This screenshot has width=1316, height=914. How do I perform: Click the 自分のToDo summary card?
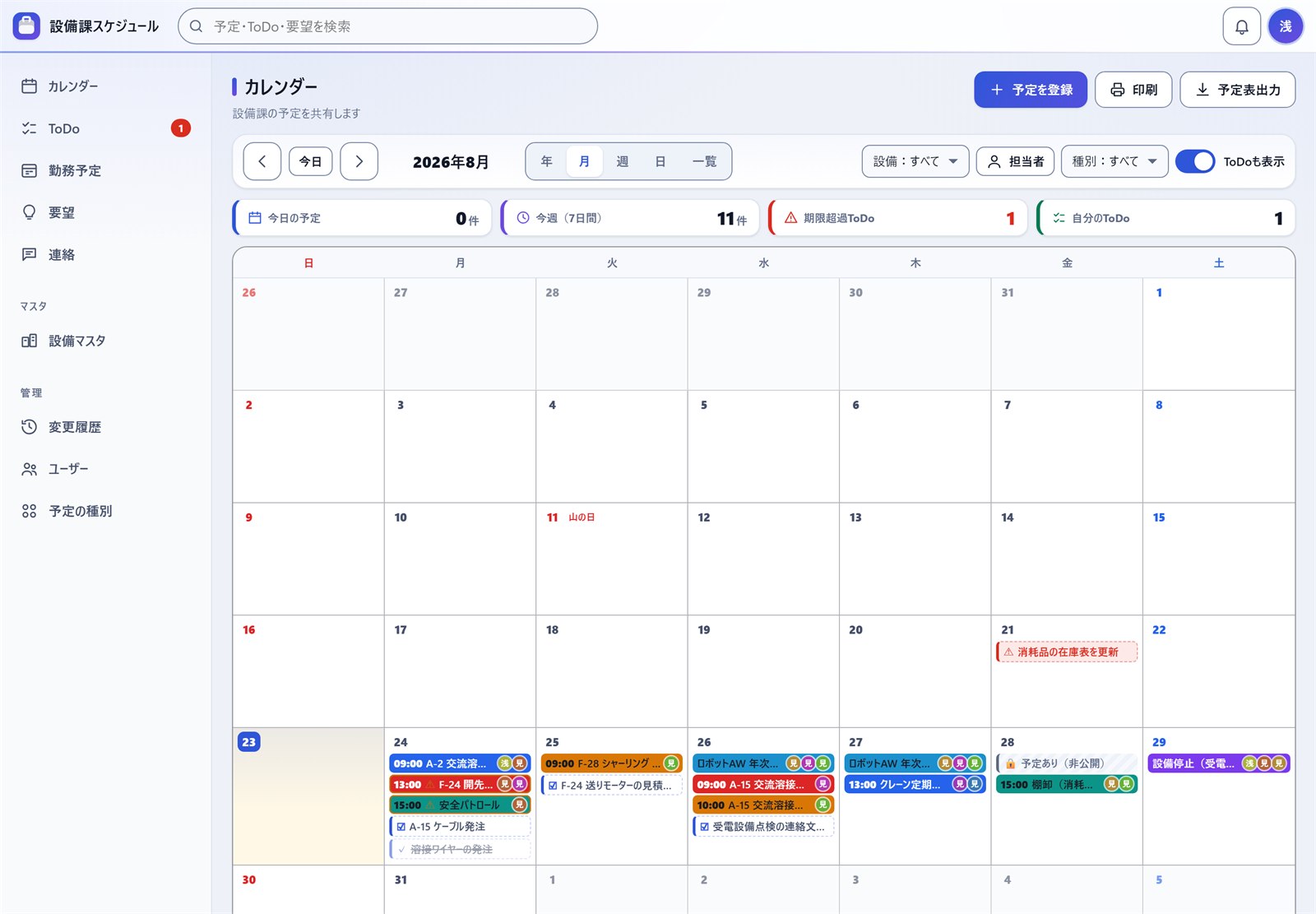coord(1165,218)
